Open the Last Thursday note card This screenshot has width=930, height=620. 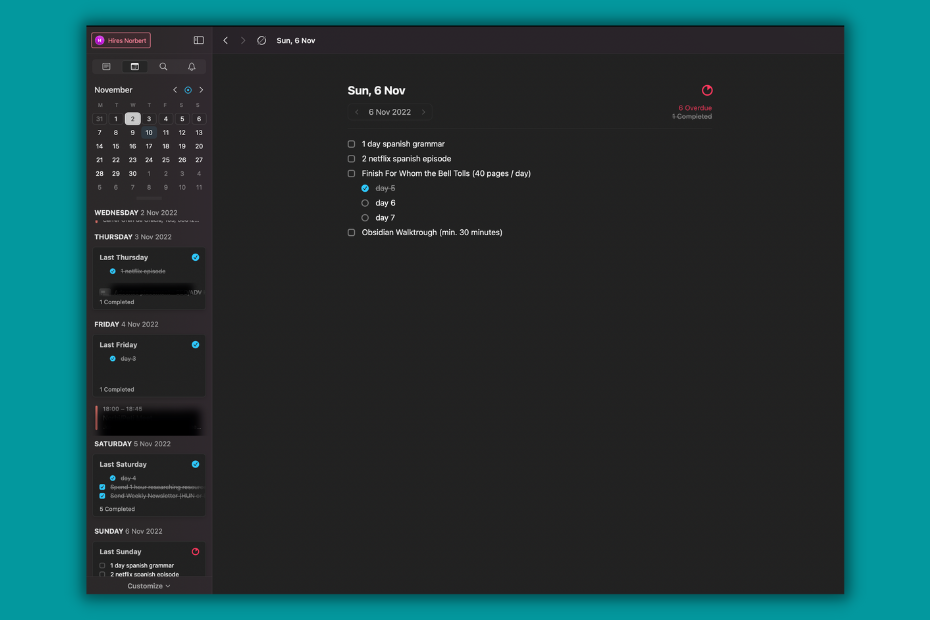pyautogui.click(x=149, y=278)
